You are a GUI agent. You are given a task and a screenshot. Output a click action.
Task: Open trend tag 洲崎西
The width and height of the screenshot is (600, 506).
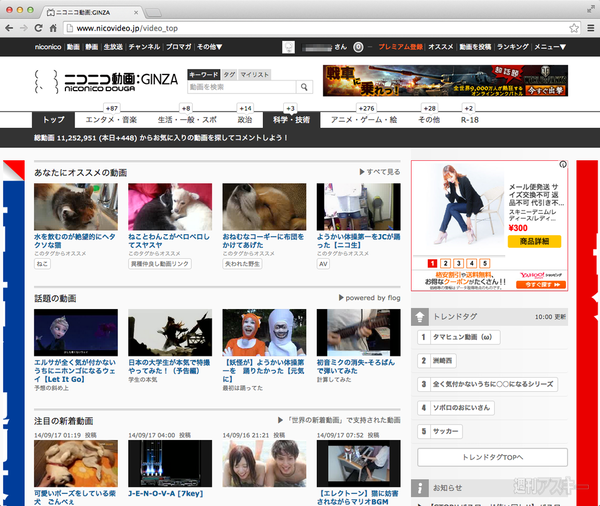point(437,361)
